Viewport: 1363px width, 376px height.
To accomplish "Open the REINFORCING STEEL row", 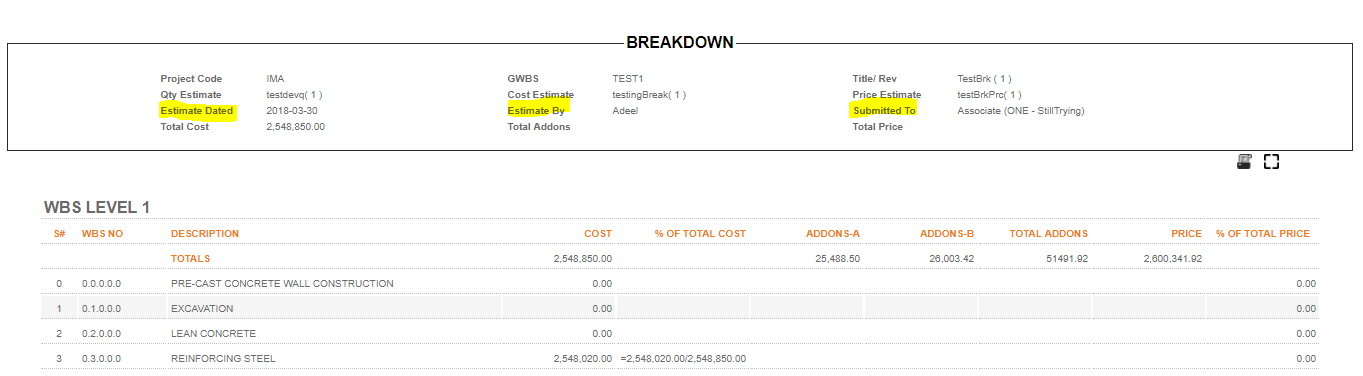I will point(680,358).
